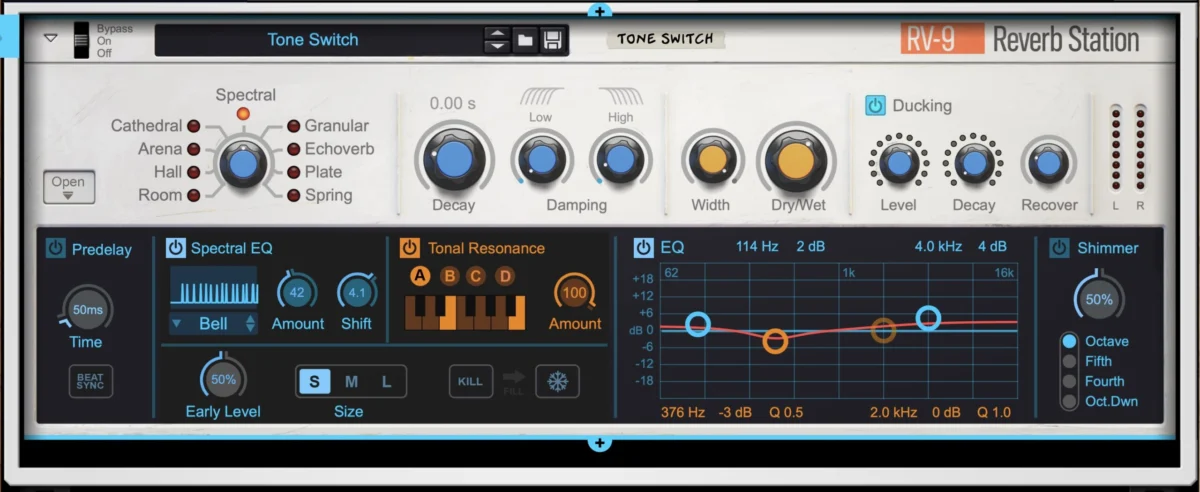
Task: Click the Low damping knob
Action: [x=541, y=159]
